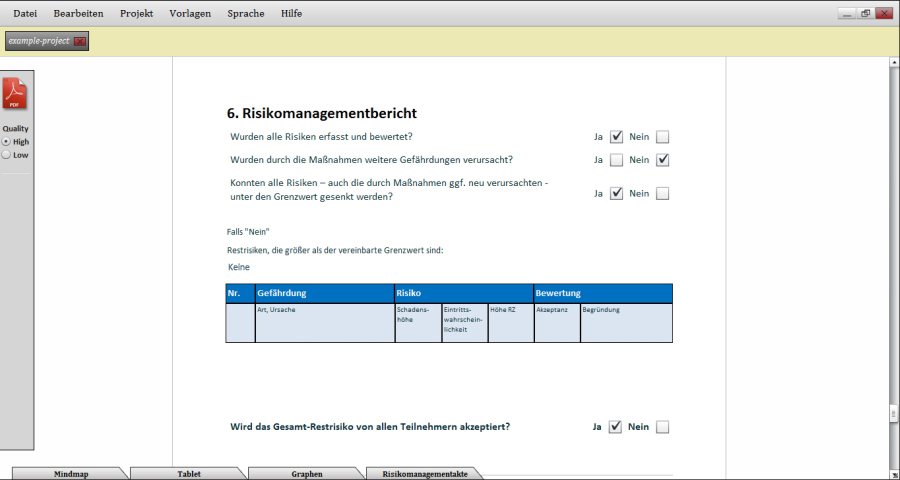The width and height of the screenshot is (900, 480).
Task: Uncheck Ja for Gesamt-Restrisiko akzeptiert
Action: point(615,427)
